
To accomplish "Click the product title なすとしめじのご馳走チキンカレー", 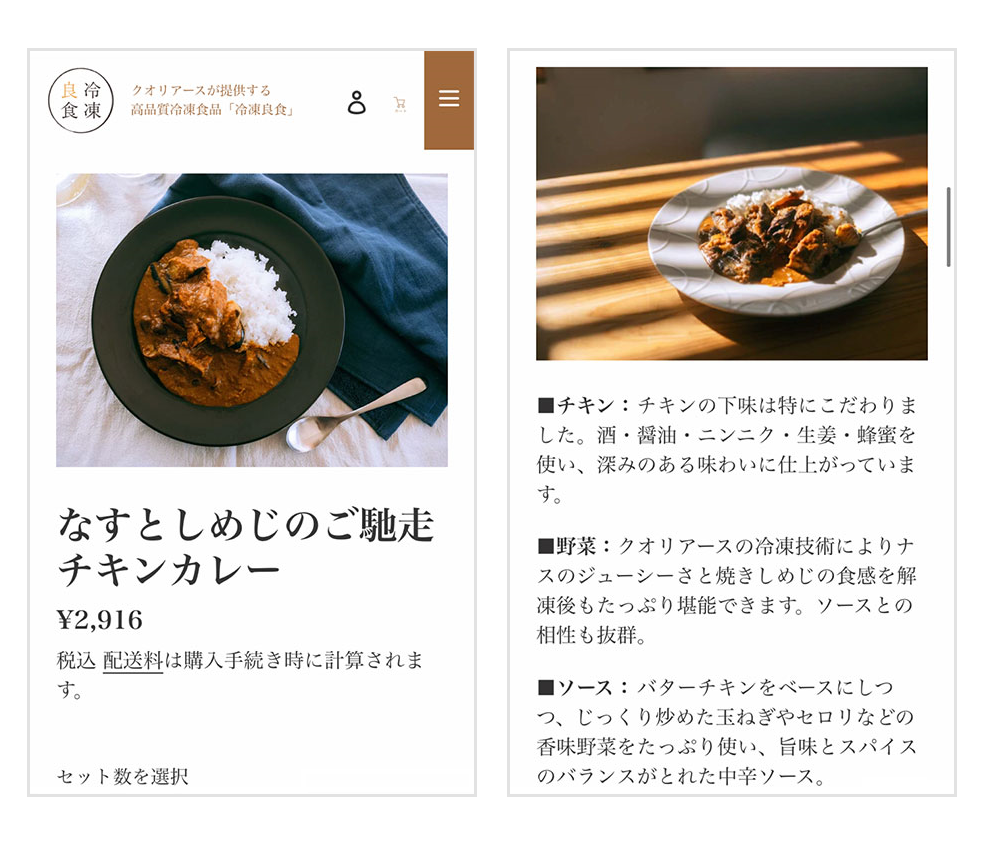I will 246,547.
